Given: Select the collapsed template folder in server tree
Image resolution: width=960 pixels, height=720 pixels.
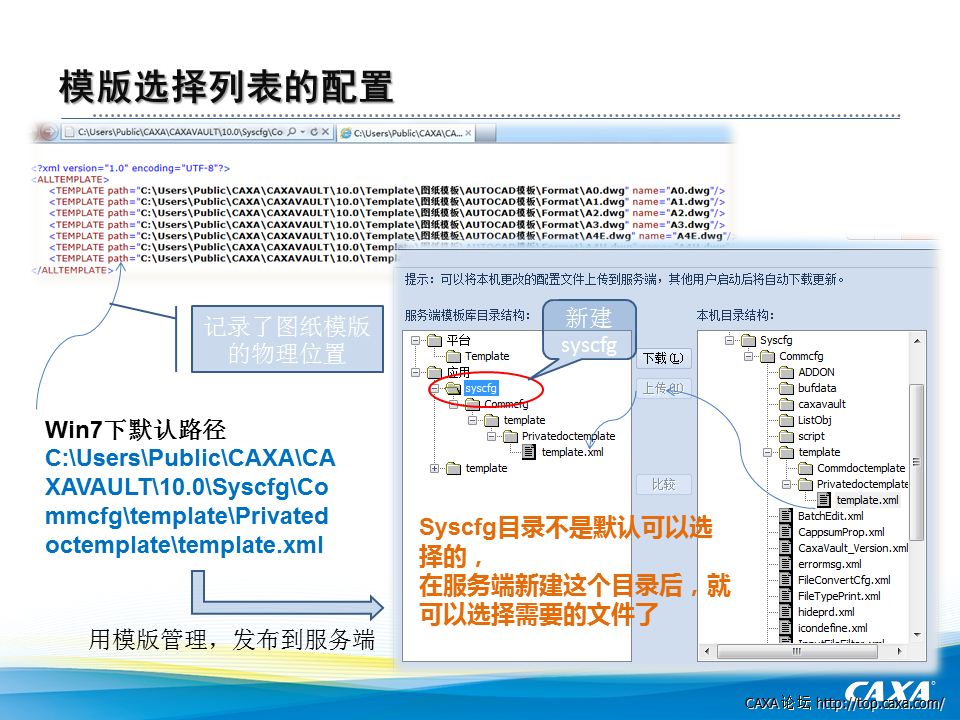Looking at the screenshot, I should click(x=486, y=468).
